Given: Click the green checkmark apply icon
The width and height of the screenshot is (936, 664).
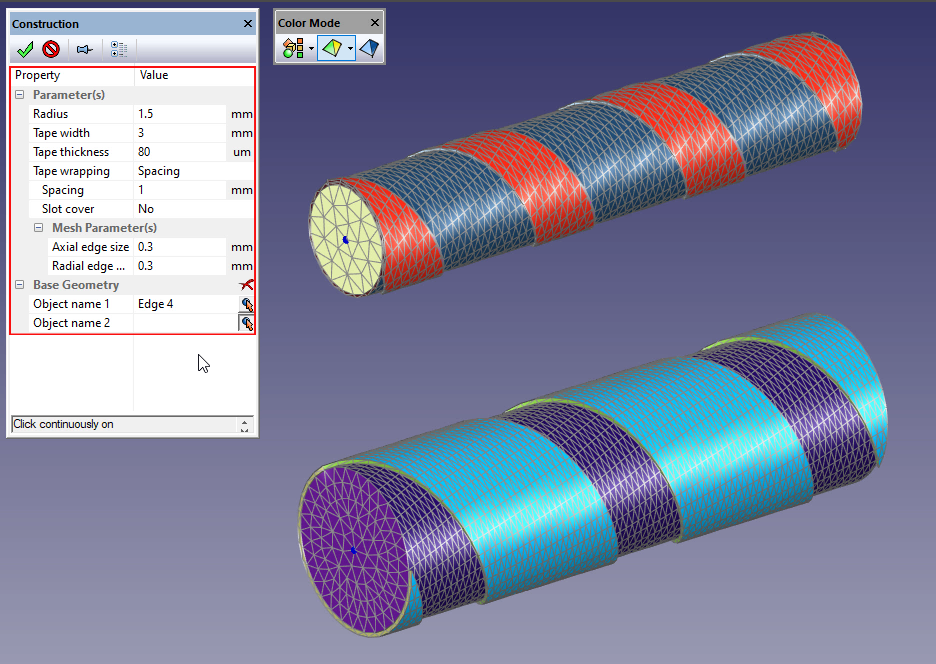Looking at the screenshot, I should coord(26,49).
